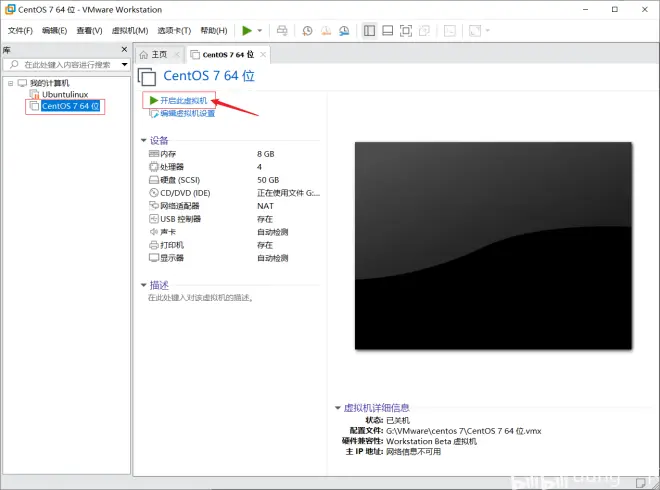Image resolution: width=660 pixels, height=490 pixels.
Task: Click the 网络适配器 device row
Action: pyautogui.click(x=234, y=206)
